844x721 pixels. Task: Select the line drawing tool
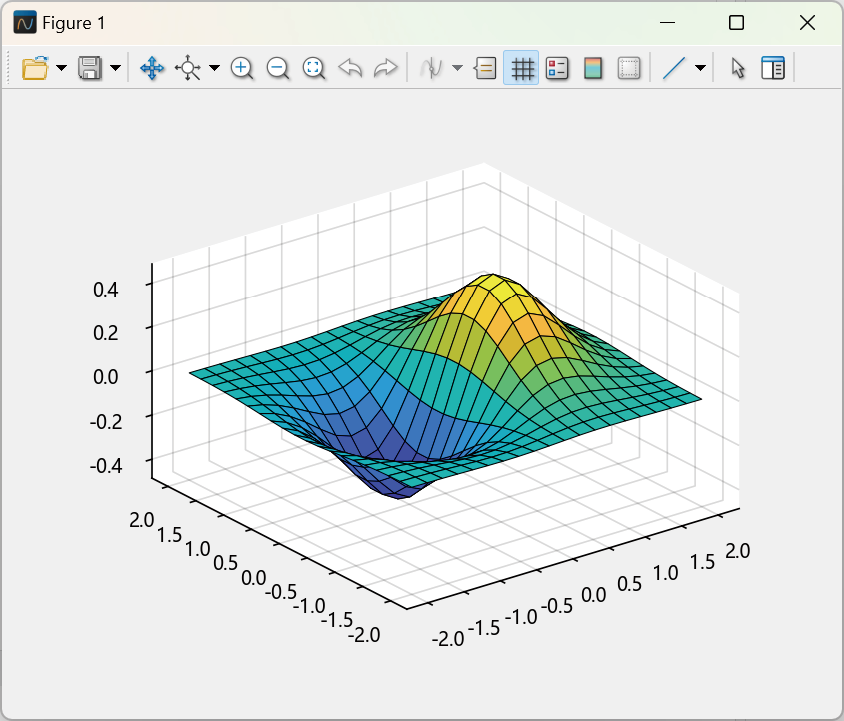tap(674, 68)
